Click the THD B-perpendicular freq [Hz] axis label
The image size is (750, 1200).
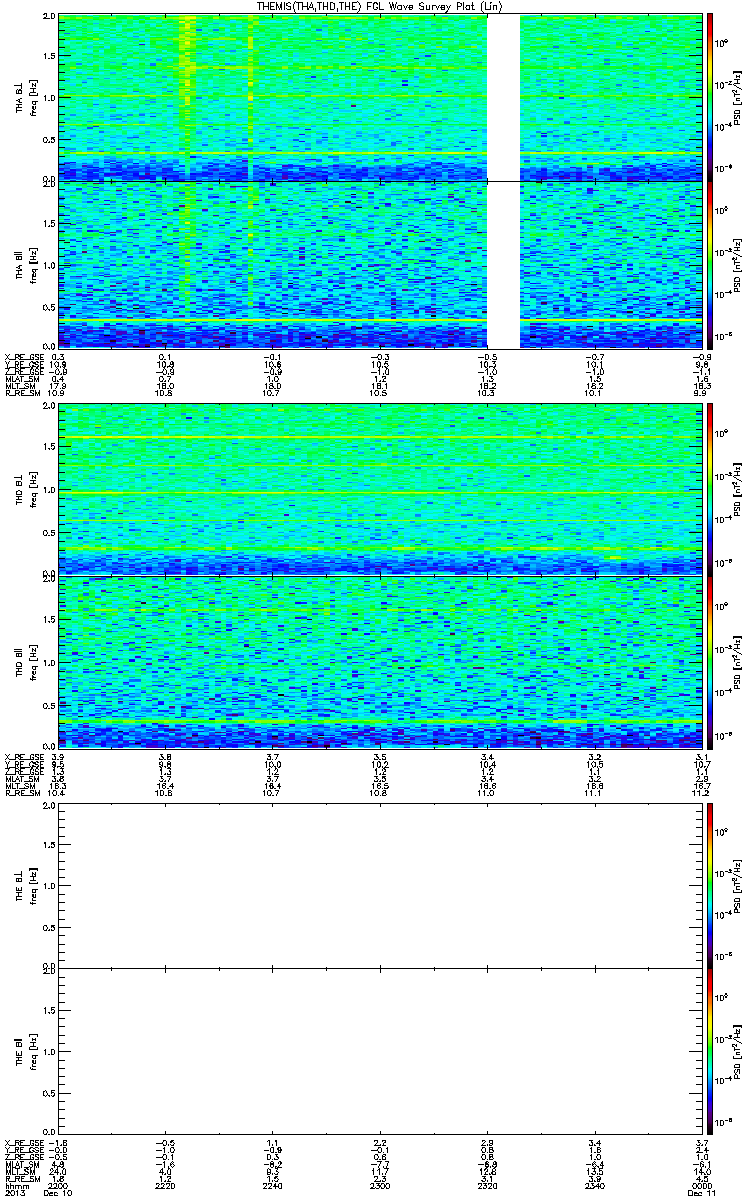[x=32, y=490]
